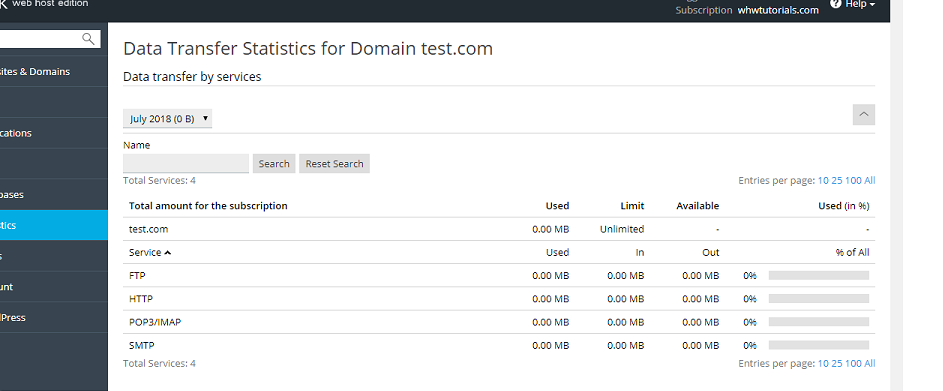Select the POP3/IMAP service row label
The image size is (943, 391).
click(x=155, y=322)
